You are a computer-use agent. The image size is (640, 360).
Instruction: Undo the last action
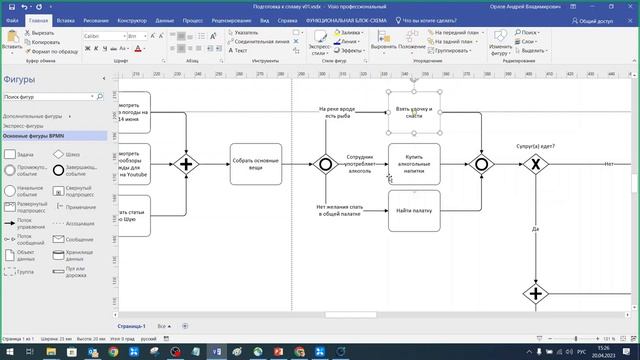pos(24,7)
